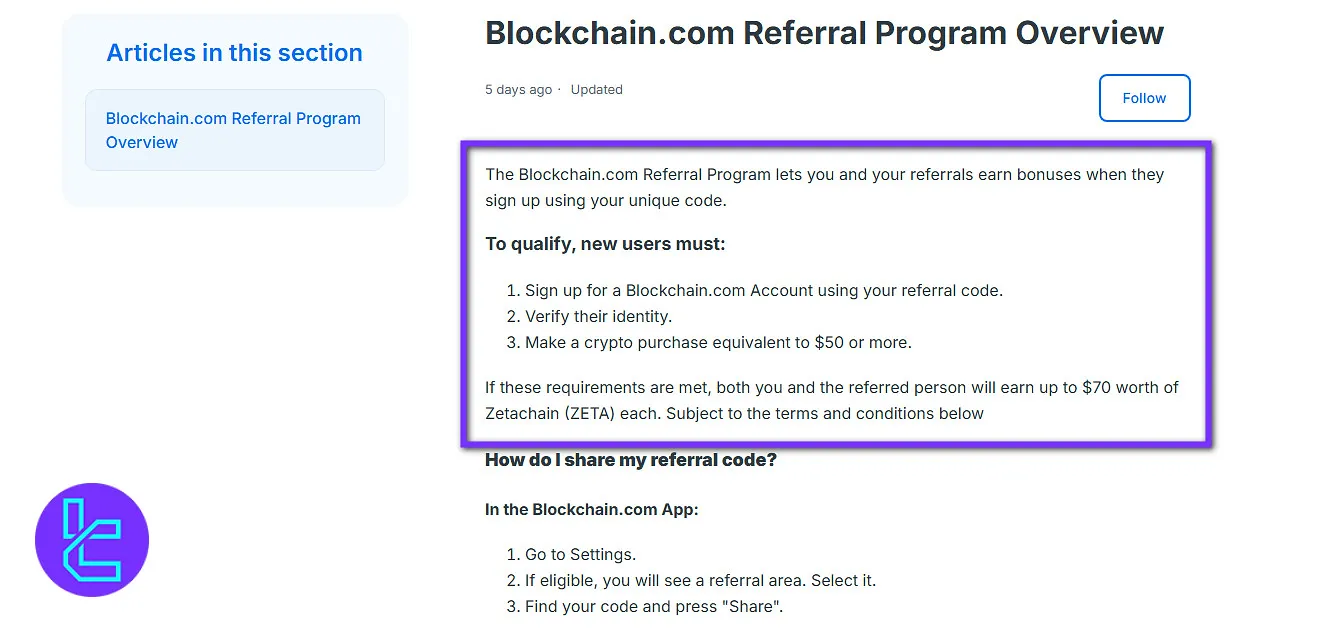Click the purple TC logo icon
This screenshot has height=632, width=1335.
click(x=92, y=540)
